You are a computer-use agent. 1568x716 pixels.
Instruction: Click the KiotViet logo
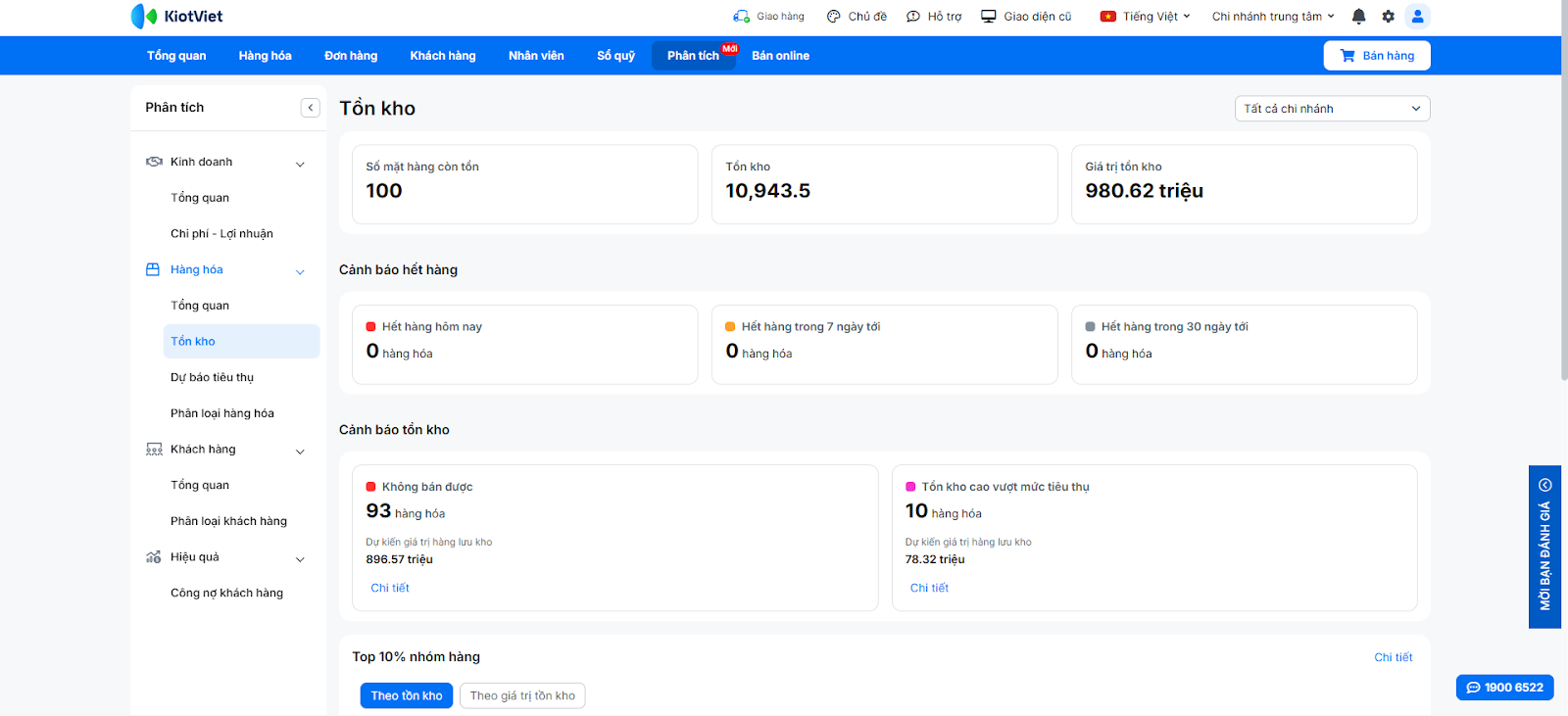coord(177,17)
